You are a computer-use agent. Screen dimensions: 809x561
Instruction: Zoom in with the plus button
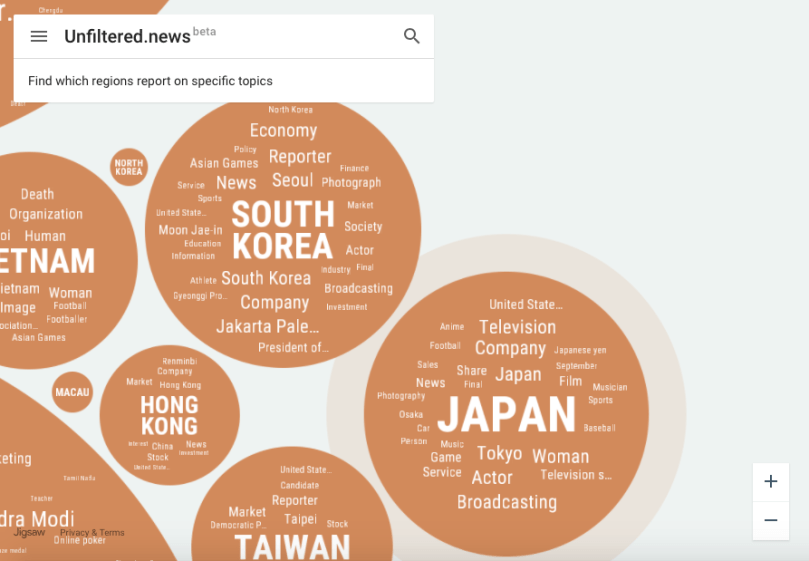[x=770, y=482]
